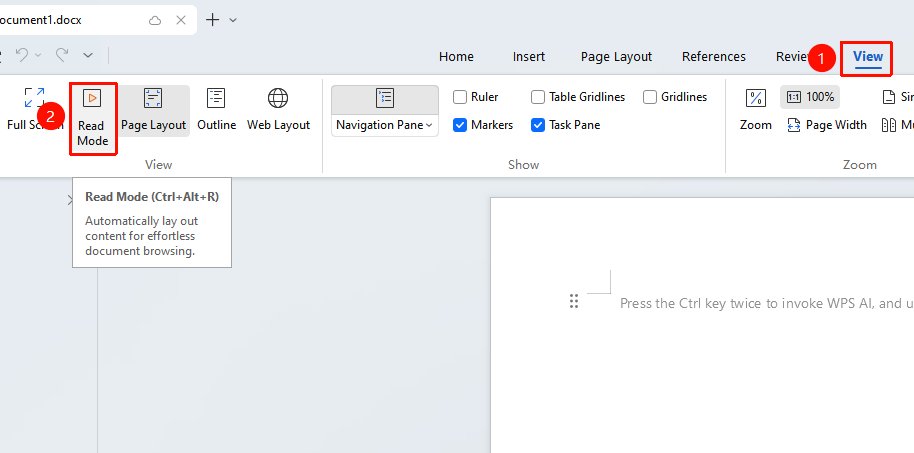The image size is (914, 453).
Task: Enable the Ruler checkbox
Action: coord(460,97)
